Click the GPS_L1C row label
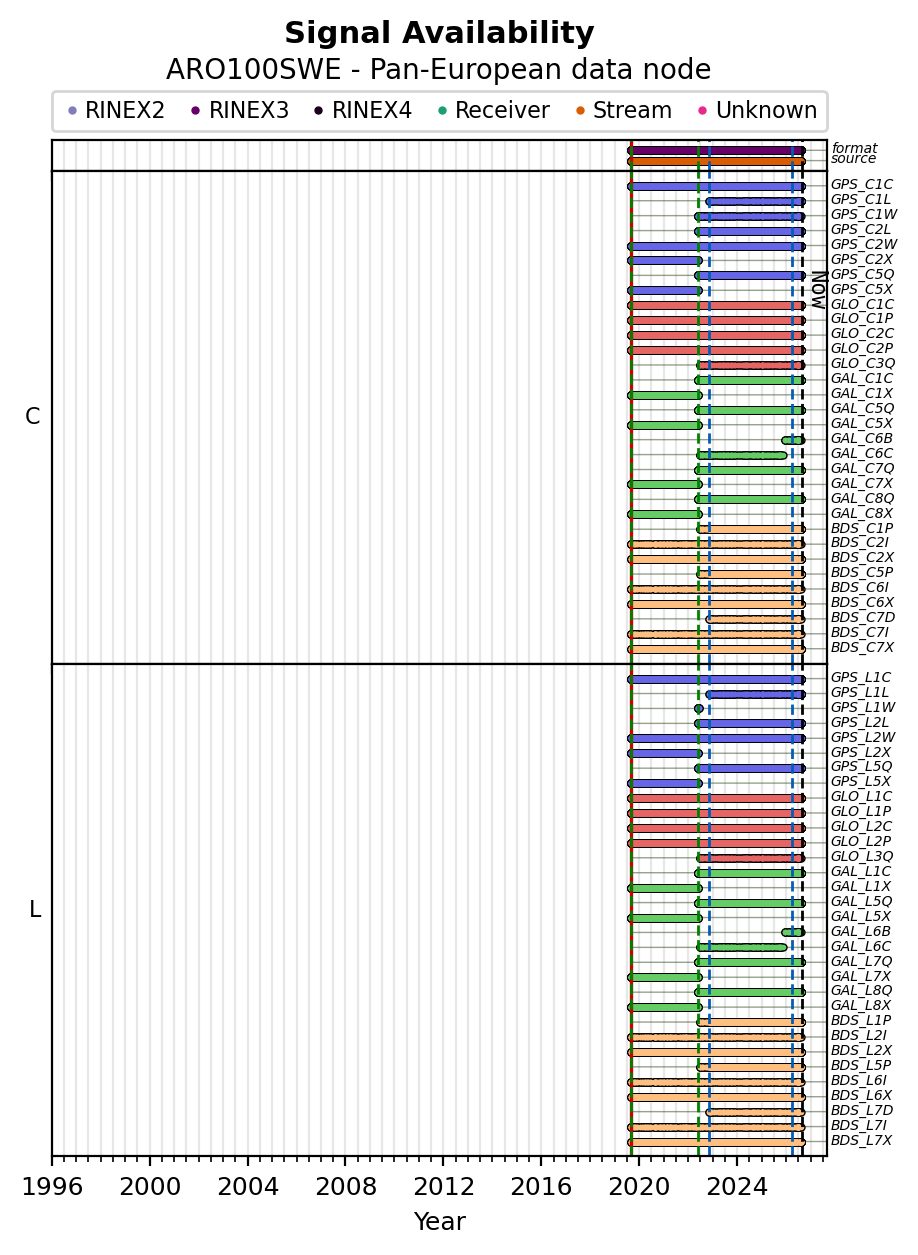 pos(861,677)
